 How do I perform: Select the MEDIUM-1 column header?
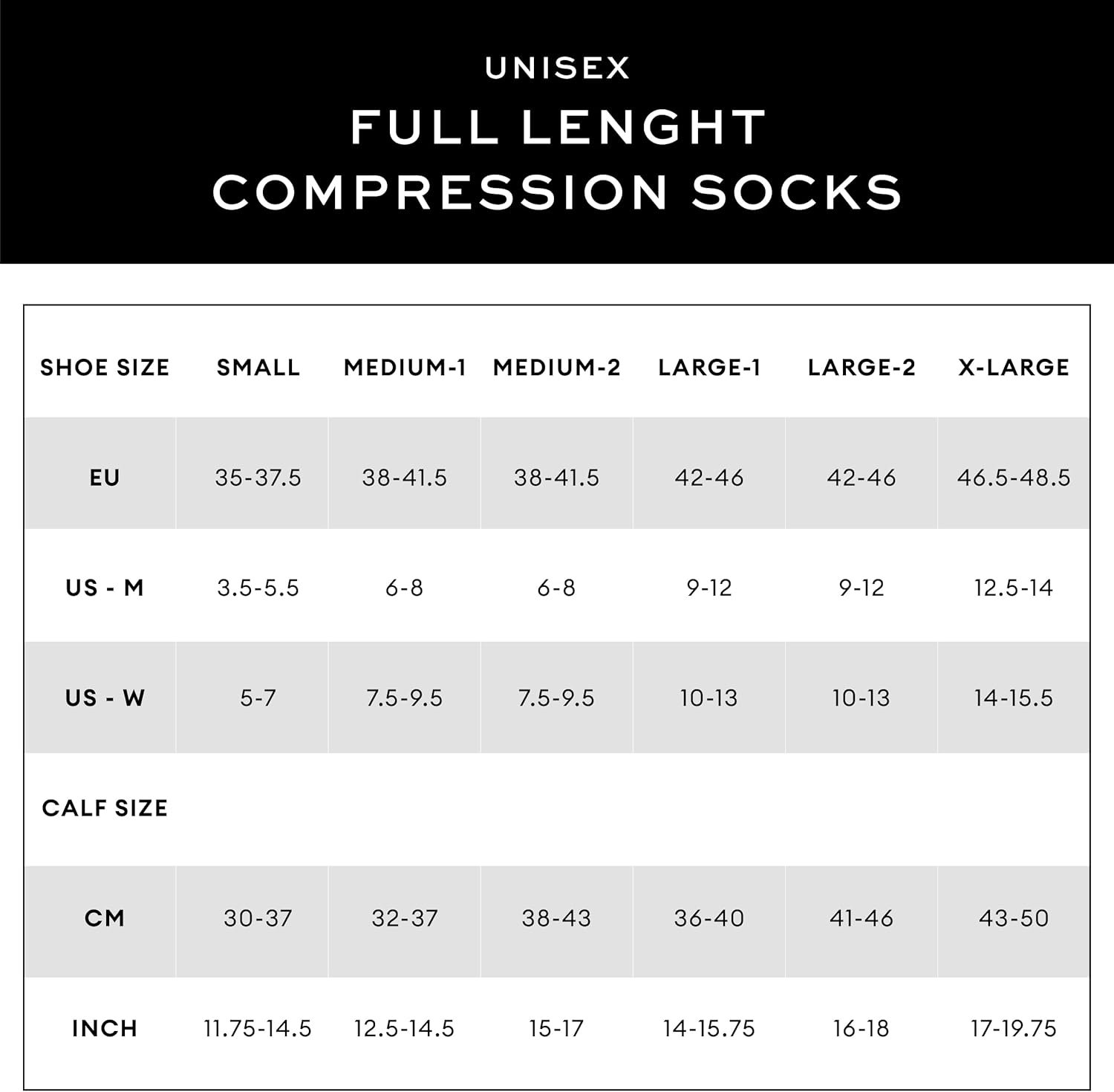click(x=405, y=368)
